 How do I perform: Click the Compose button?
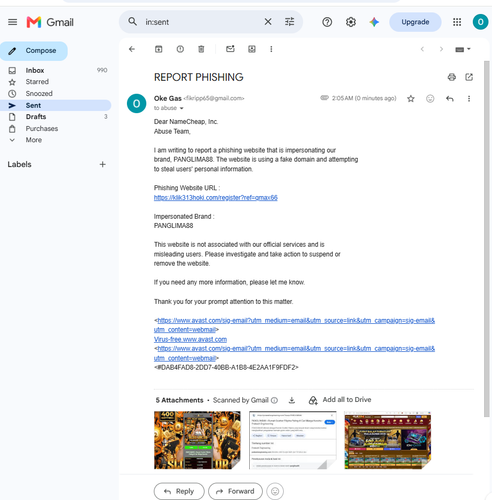coord(33,51)
